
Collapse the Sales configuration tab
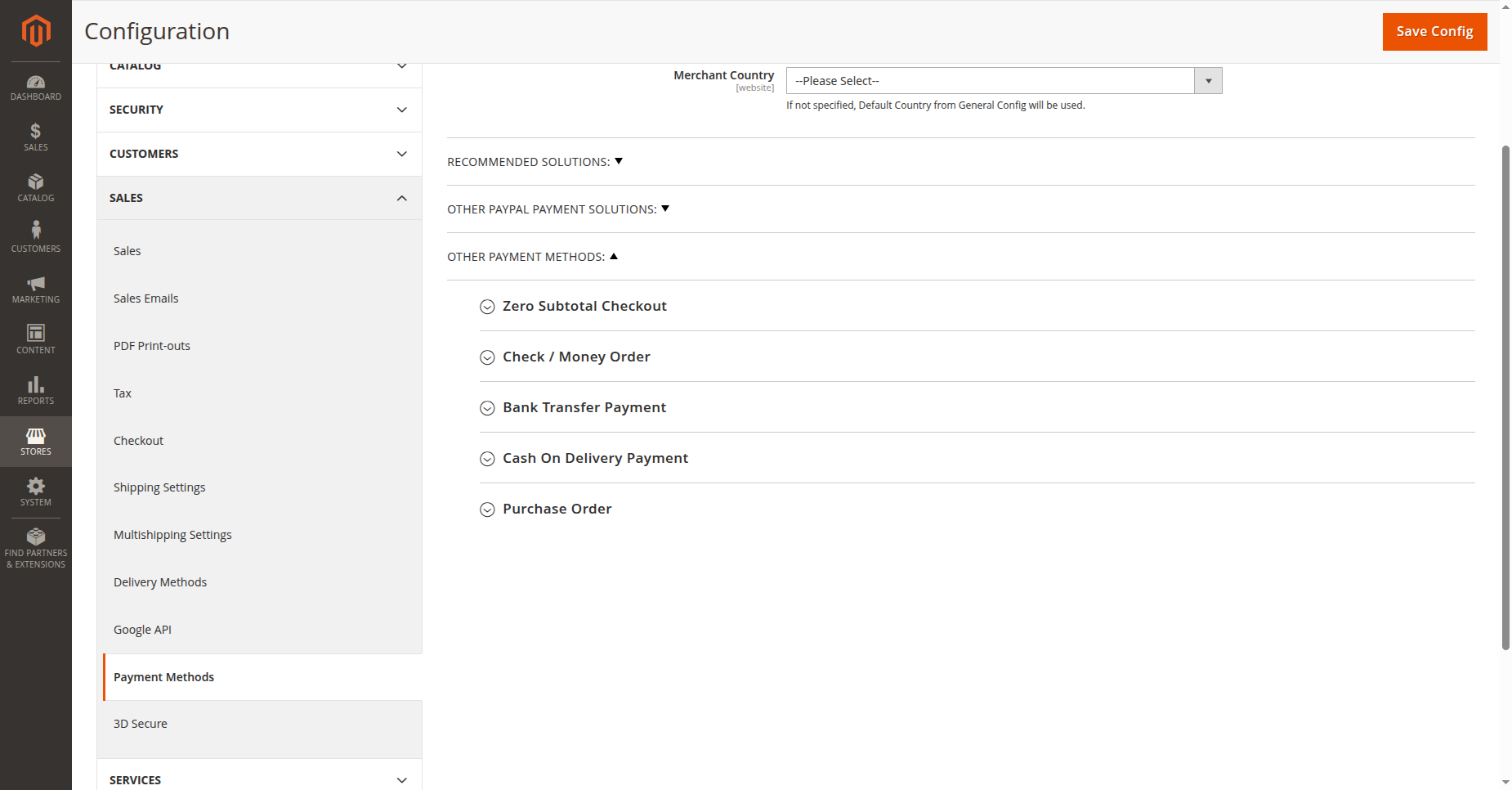(259, 198)
